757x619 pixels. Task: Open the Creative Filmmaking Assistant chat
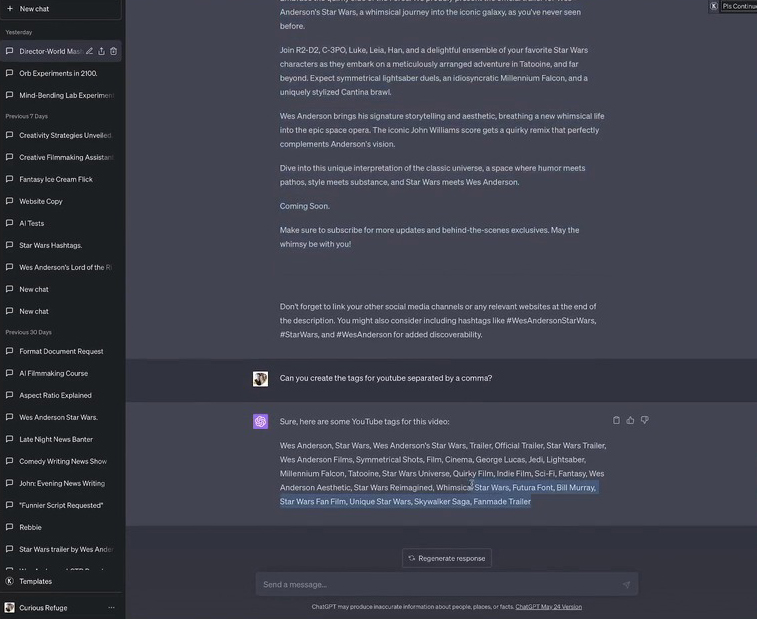(x=61, y=157)
